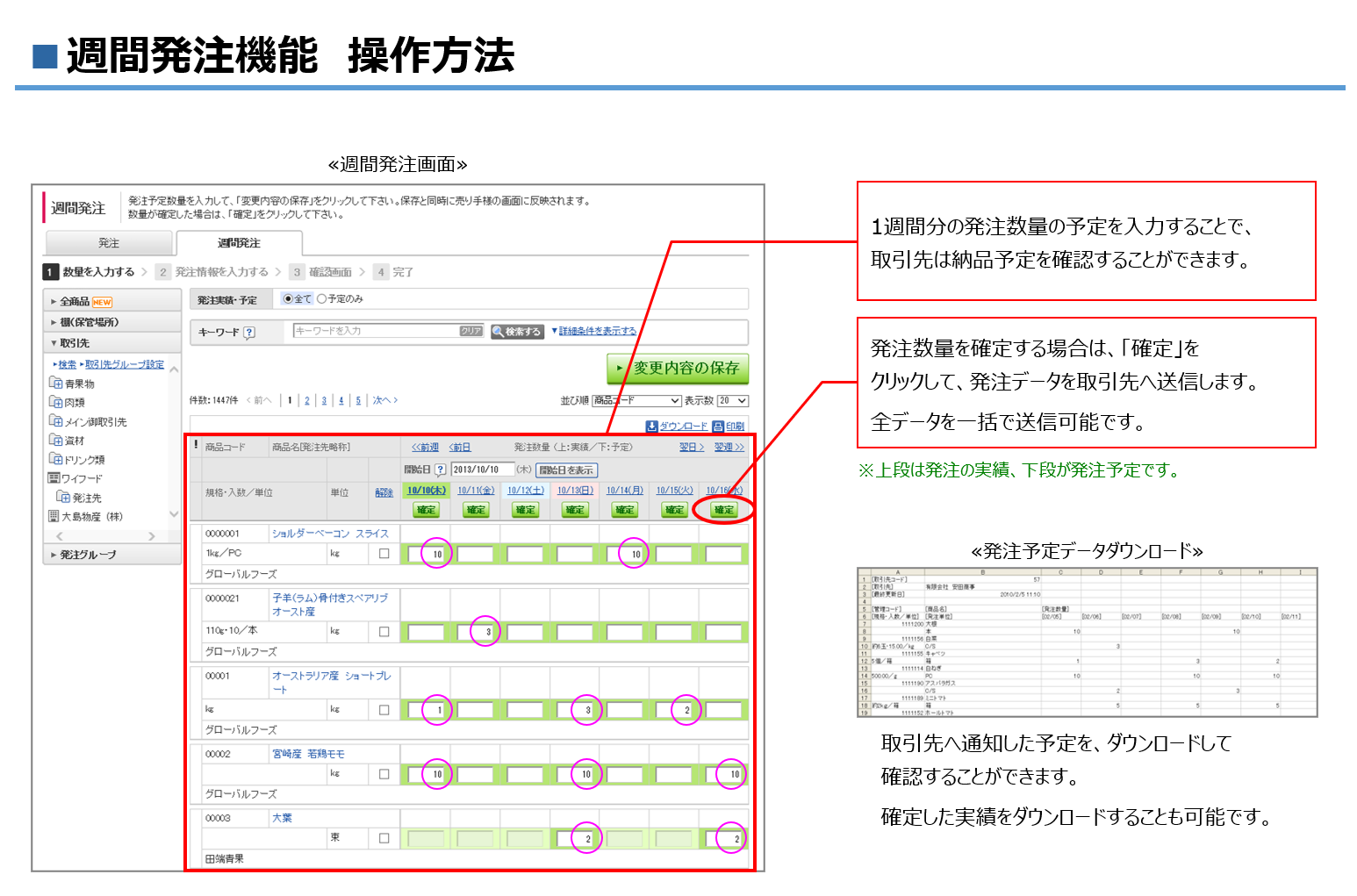Click the help icon beside 開始日

click(x=441, y=470)
